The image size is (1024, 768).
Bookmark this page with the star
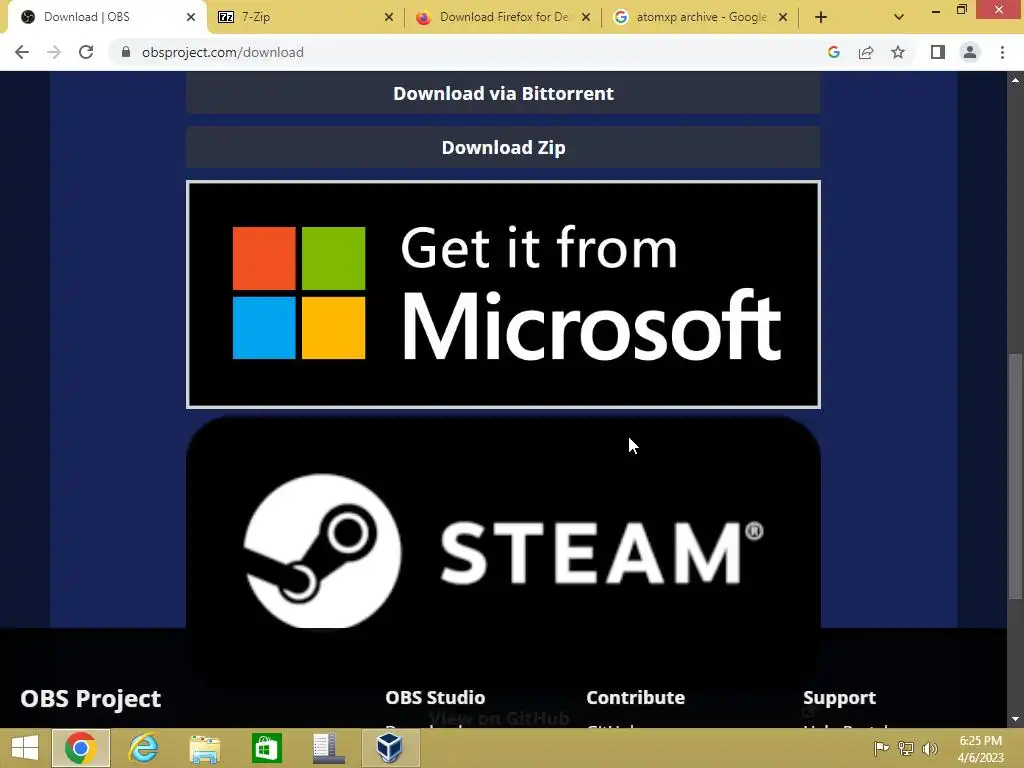(x=898, y=52)
